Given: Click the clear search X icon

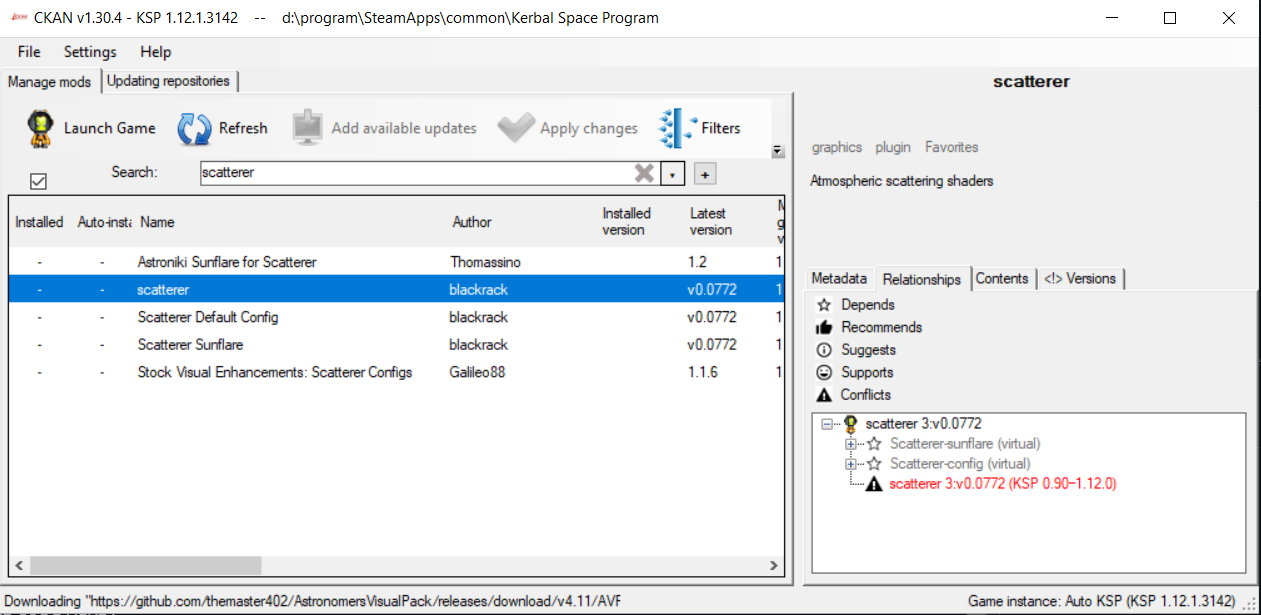Looking at the screenshot, I should (643, 173).
